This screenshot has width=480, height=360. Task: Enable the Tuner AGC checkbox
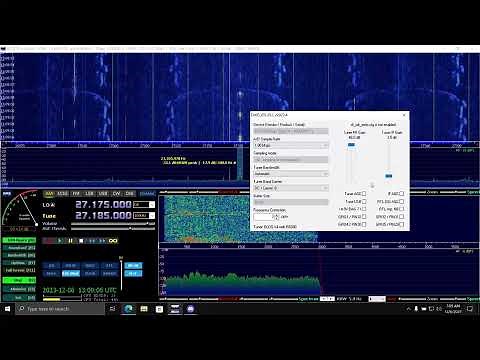(364, 194)
